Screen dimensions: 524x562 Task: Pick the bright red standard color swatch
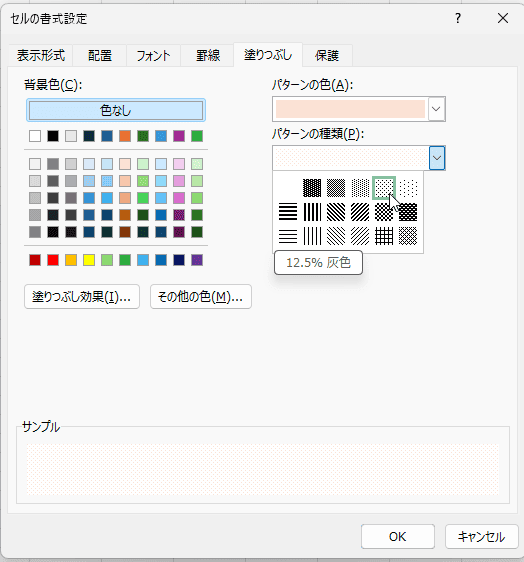pyautogui.click(x=53, y=260)
